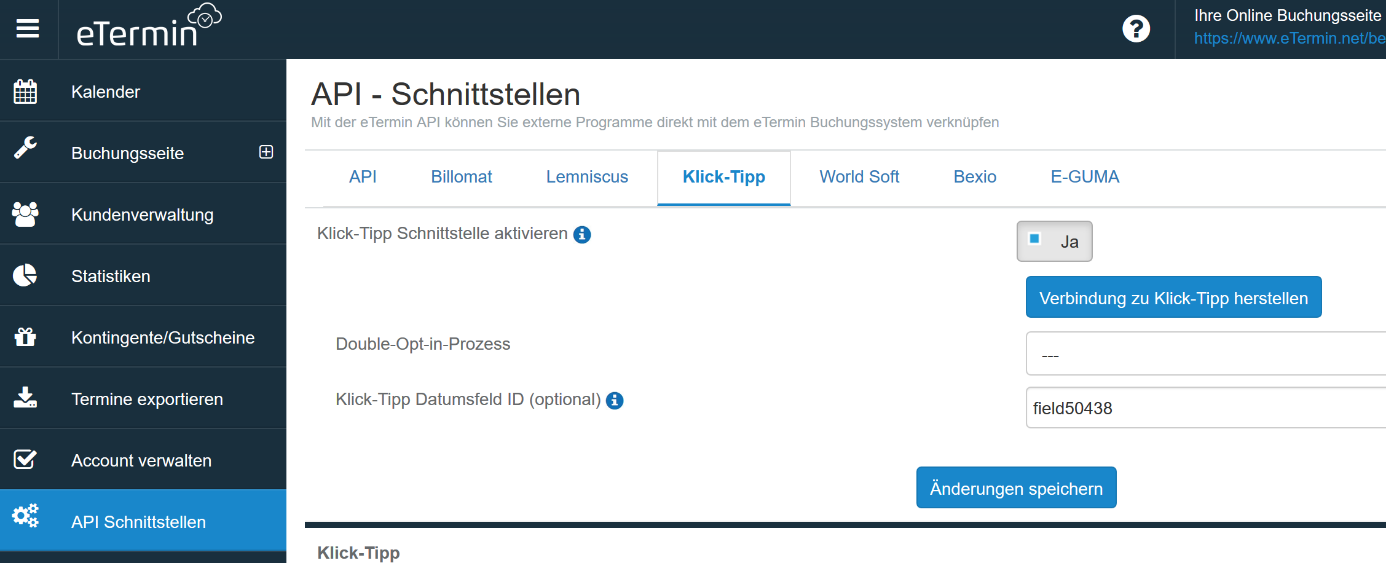
Task: Switch to the E-GUMA tab
Action: (x=1085, y=177)
